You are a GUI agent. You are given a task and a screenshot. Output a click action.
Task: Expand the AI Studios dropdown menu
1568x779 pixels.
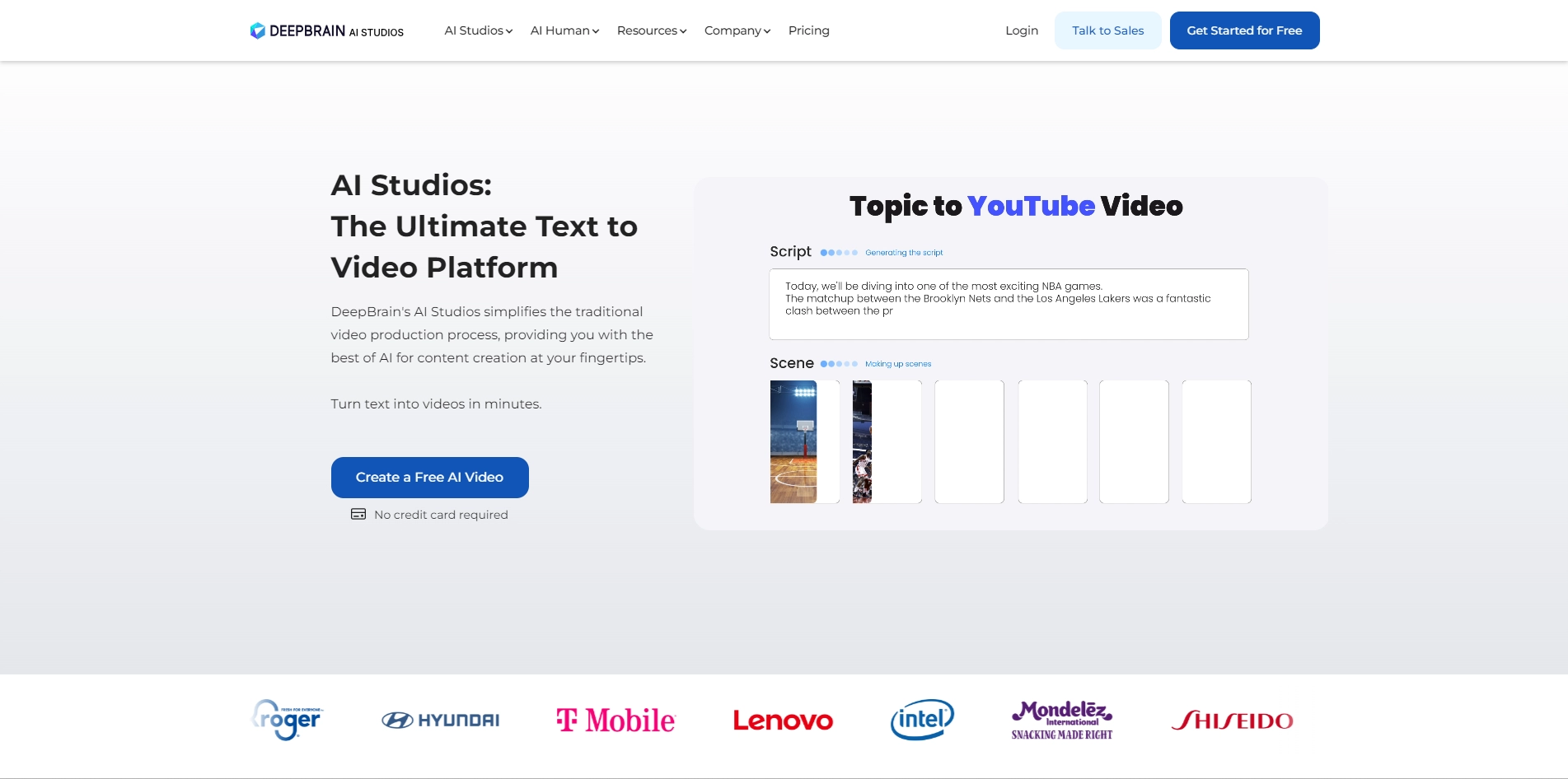pos(478,30)
